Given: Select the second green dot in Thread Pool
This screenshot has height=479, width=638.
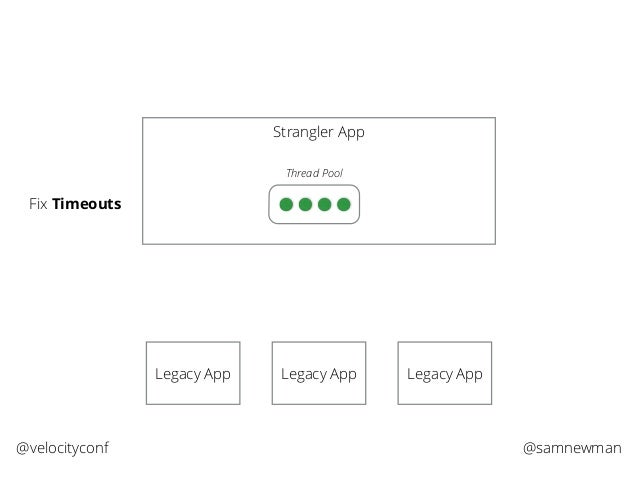Looking at the screenshot, I should pyautogui.click(x=306, y=204).
